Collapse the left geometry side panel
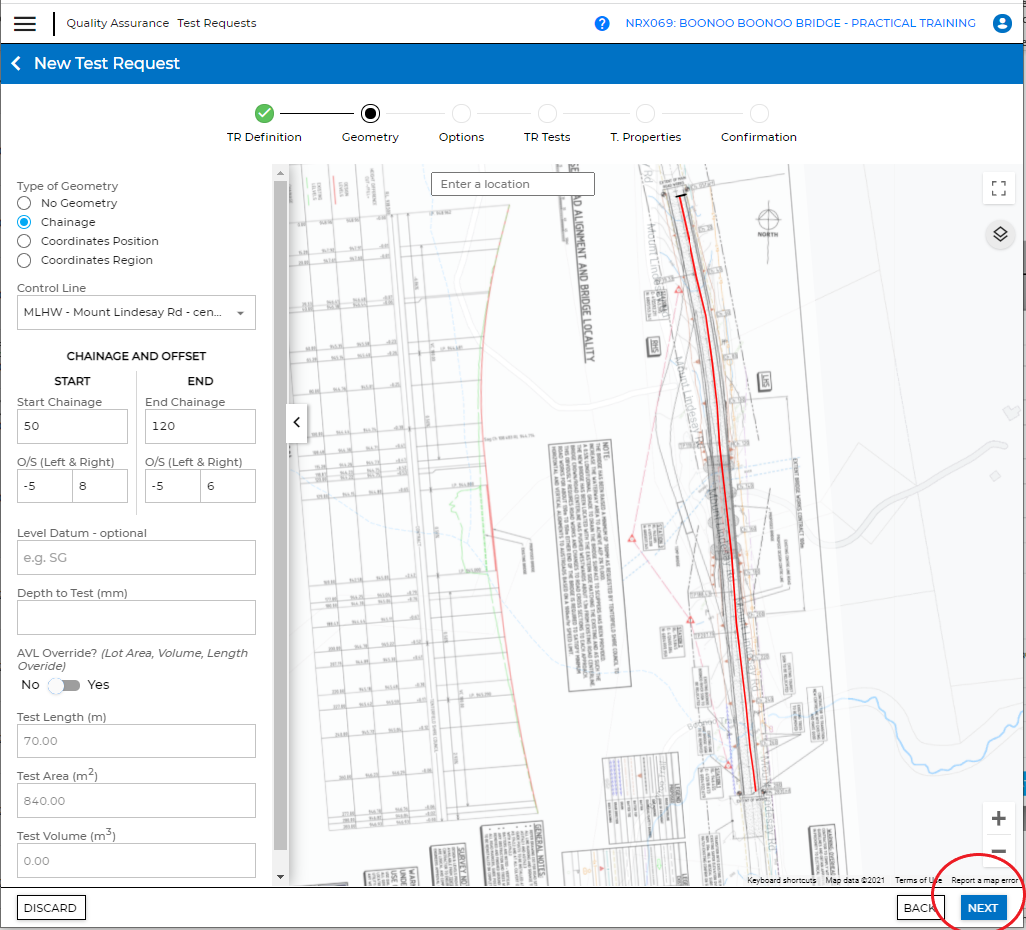The width and height of the screenshot is (1026, 930). 296,423
